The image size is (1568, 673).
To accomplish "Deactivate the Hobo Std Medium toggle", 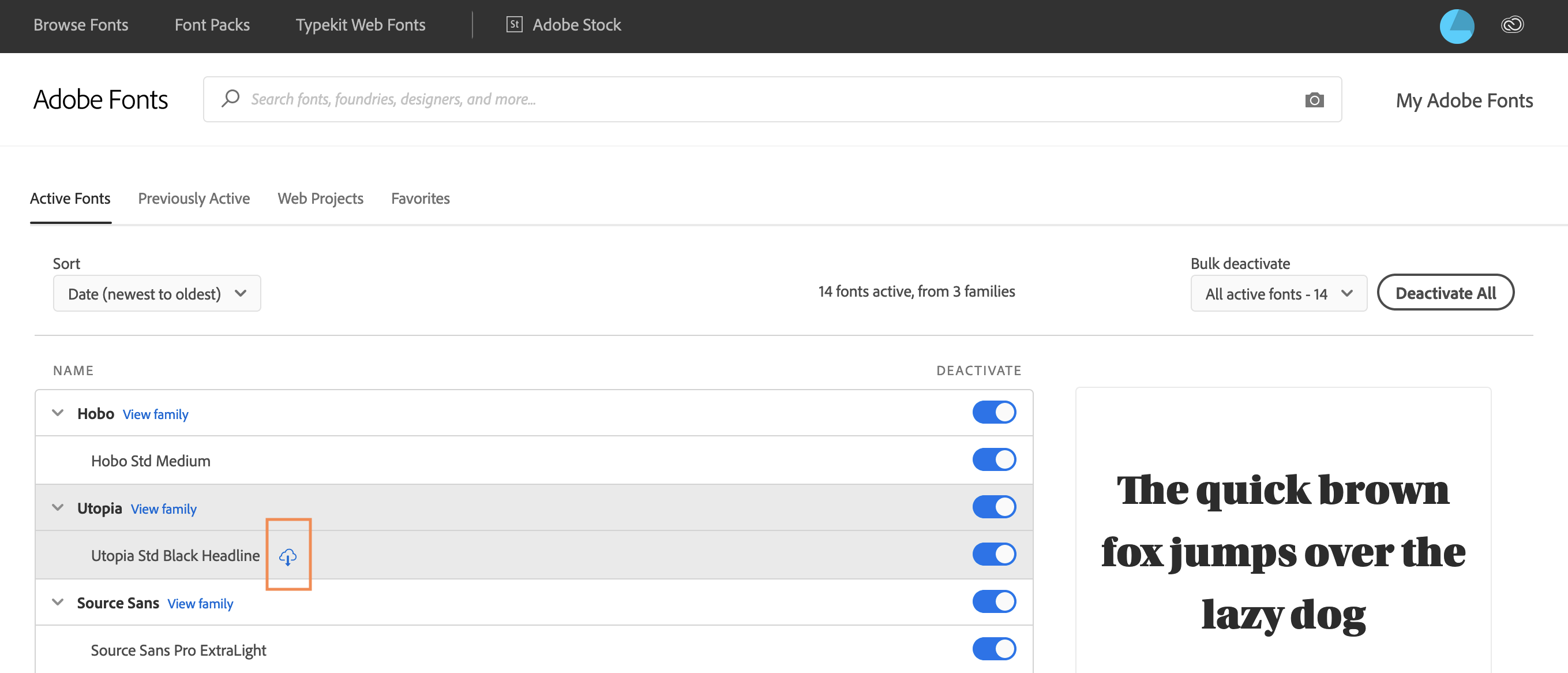I will 994,459.
